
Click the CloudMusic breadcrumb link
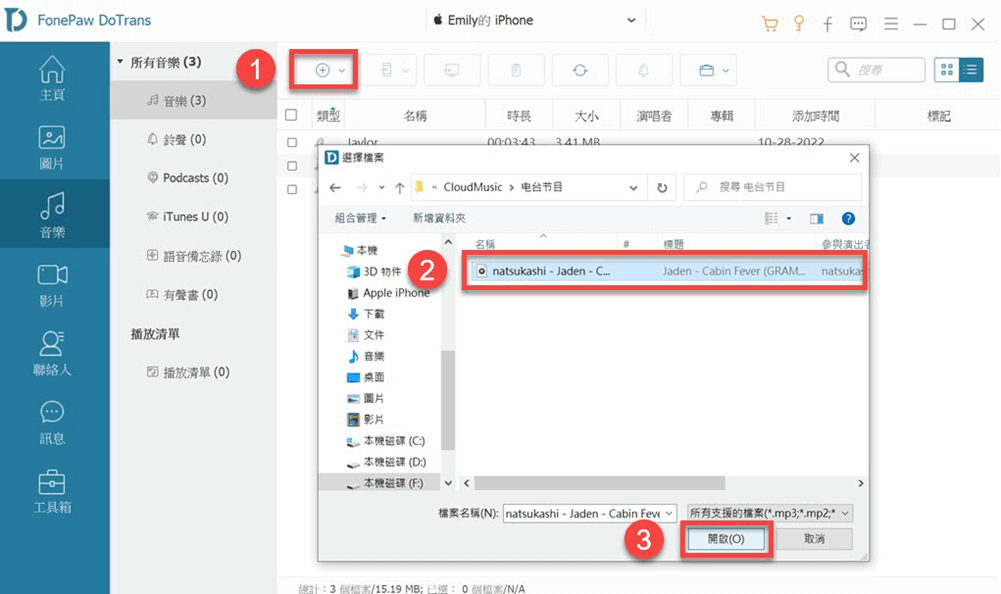click(x=473, y=187)
